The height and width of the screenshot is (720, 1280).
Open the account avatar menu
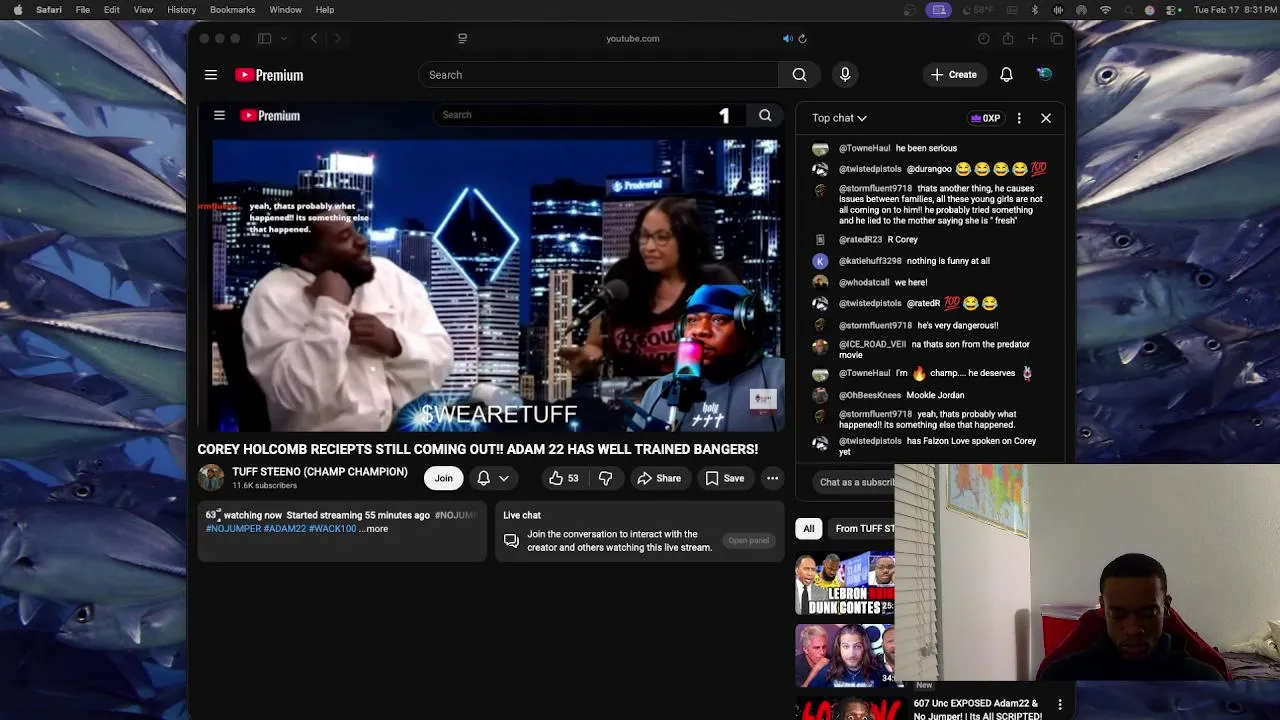coord(1044,74)
